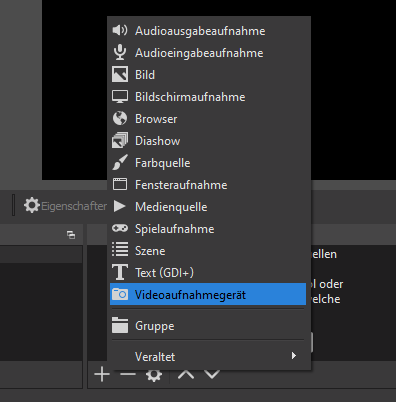The width and height of the screenshot is (396, 402).
Task: Open the Veraltet submenu
Action: [x=208, y=356]
